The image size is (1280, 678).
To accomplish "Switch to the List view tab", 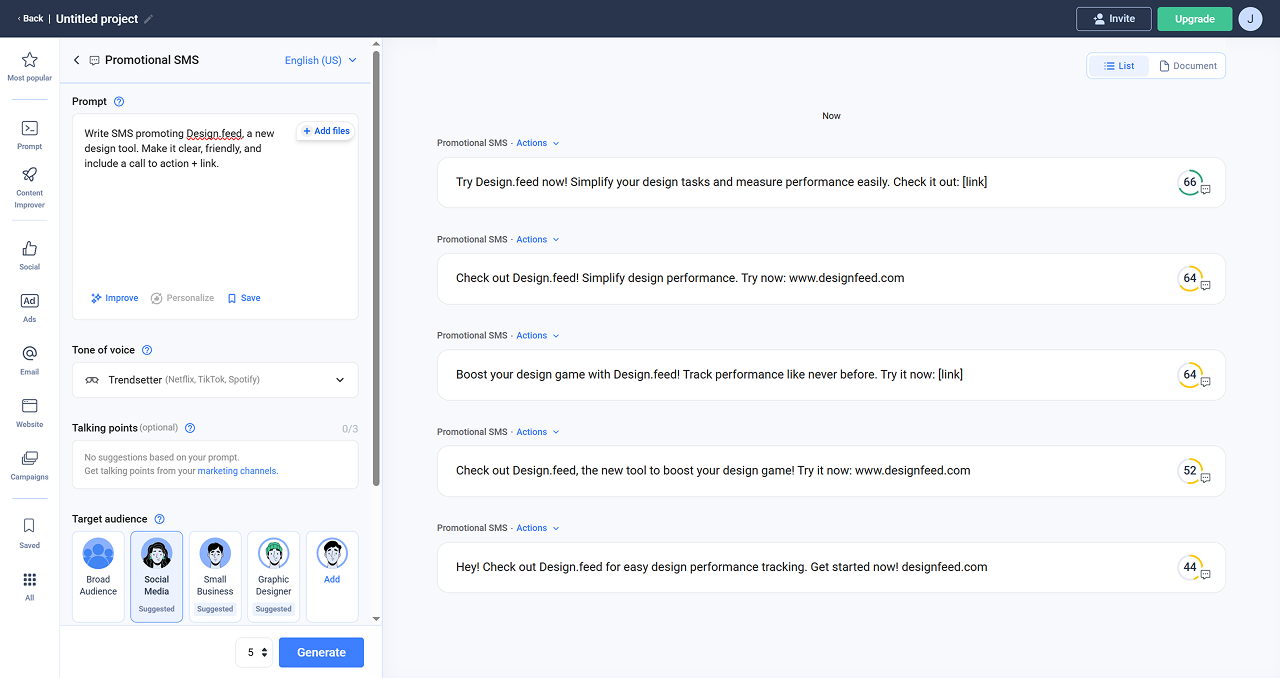I will point(1119,66).
